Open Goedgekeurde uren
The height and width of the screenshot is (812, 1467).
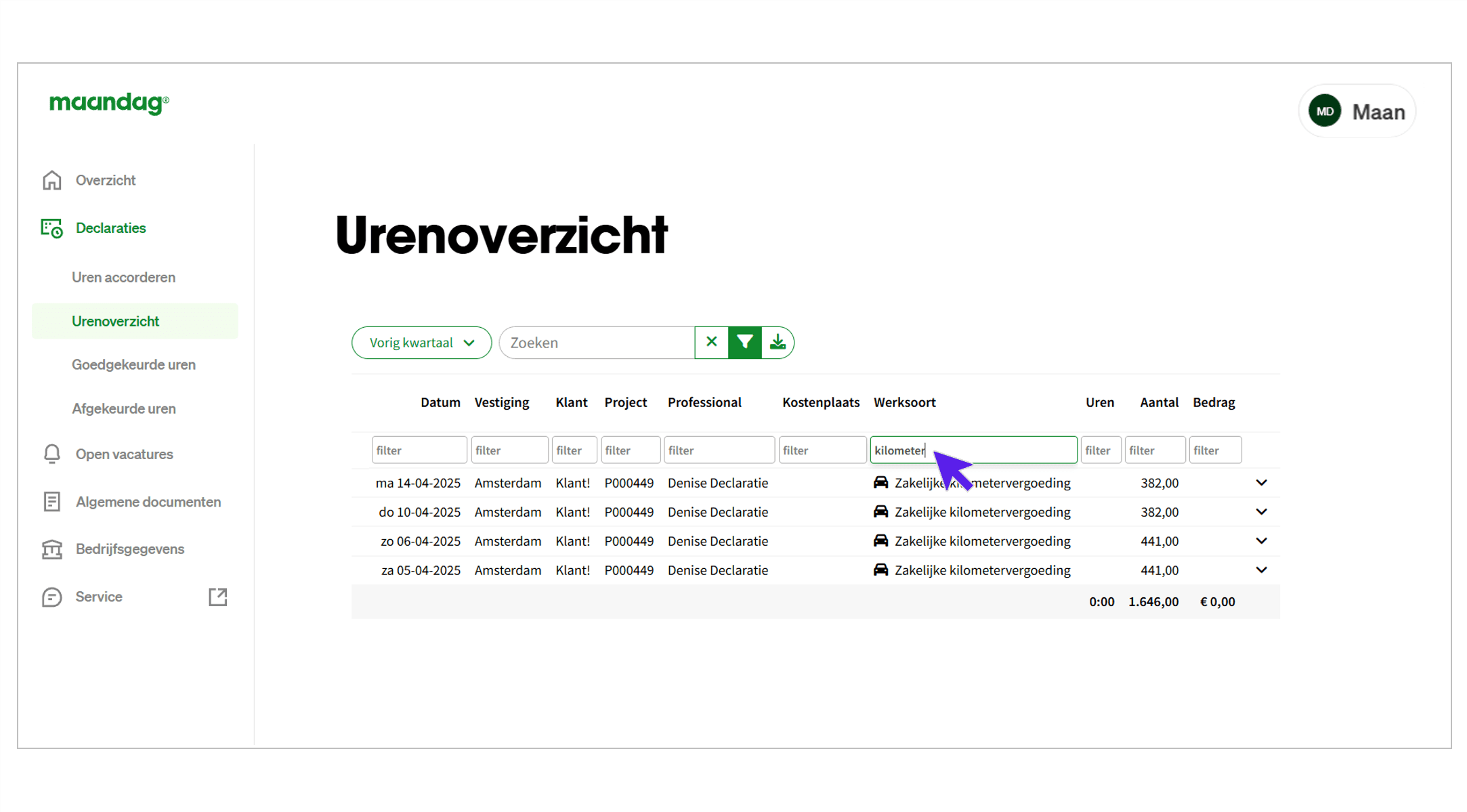[133, 364]
